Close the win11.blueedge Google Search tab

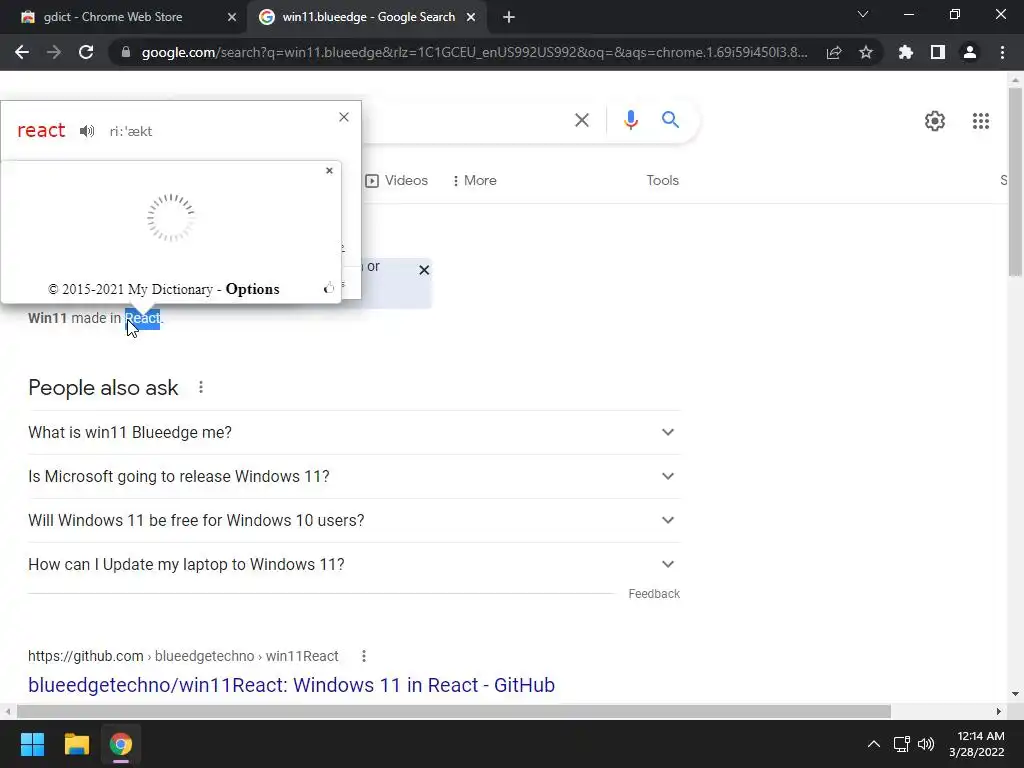(x=471, y=18)
